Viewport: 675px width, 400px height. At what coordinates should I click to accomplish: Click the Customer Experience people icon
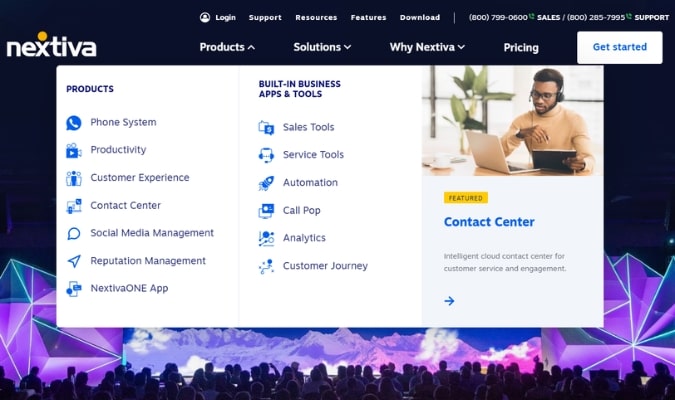click(x=74, y=178)
